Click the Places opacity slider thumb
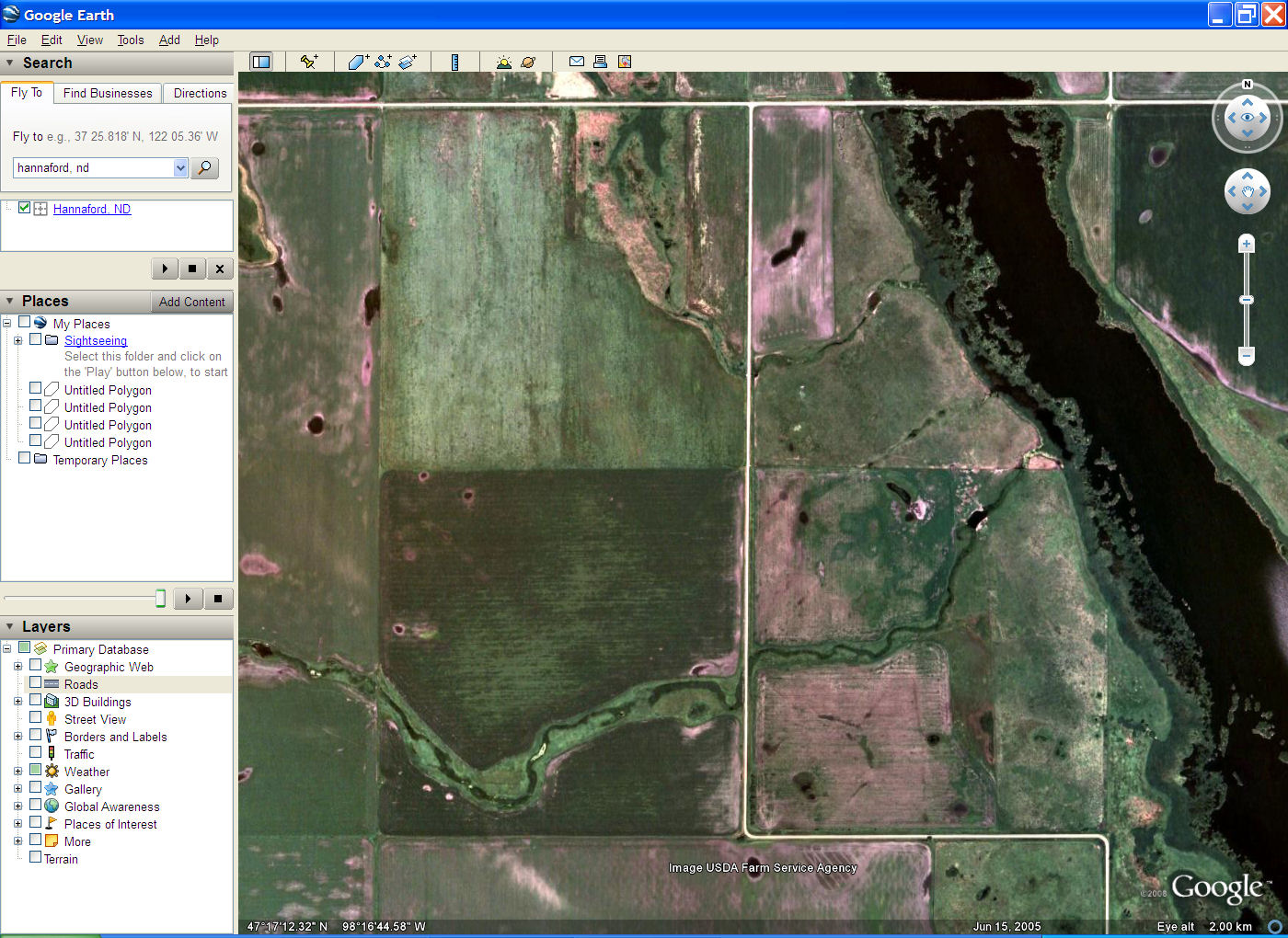Viewport: 1288px width, 938px height. [160, 599]
